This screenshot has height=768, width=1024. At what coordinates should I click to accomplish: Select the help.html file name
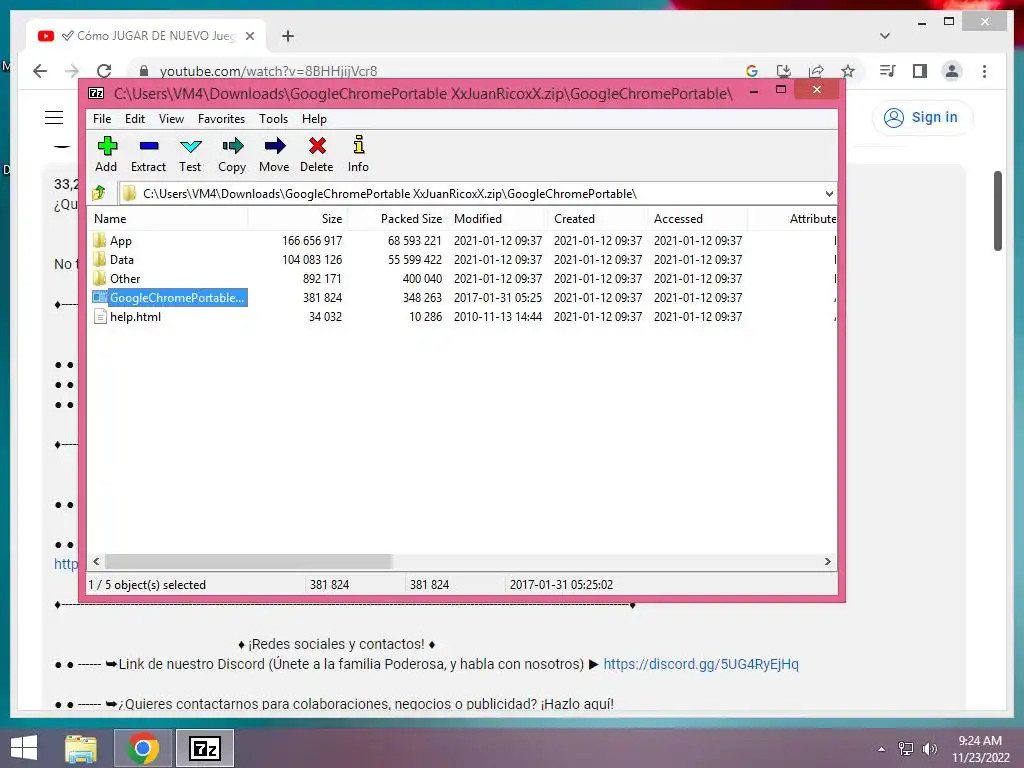(x=135, y=317)
